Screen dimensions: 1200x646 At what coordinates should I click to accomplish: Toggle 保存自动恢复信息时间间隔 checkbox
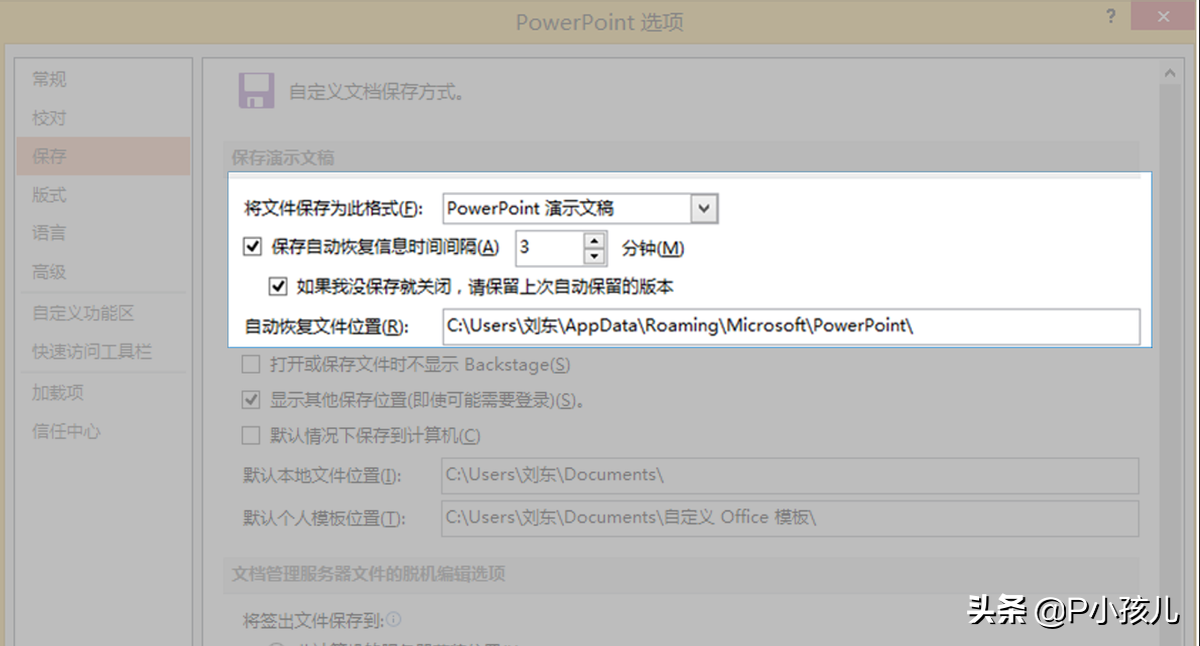253,246
